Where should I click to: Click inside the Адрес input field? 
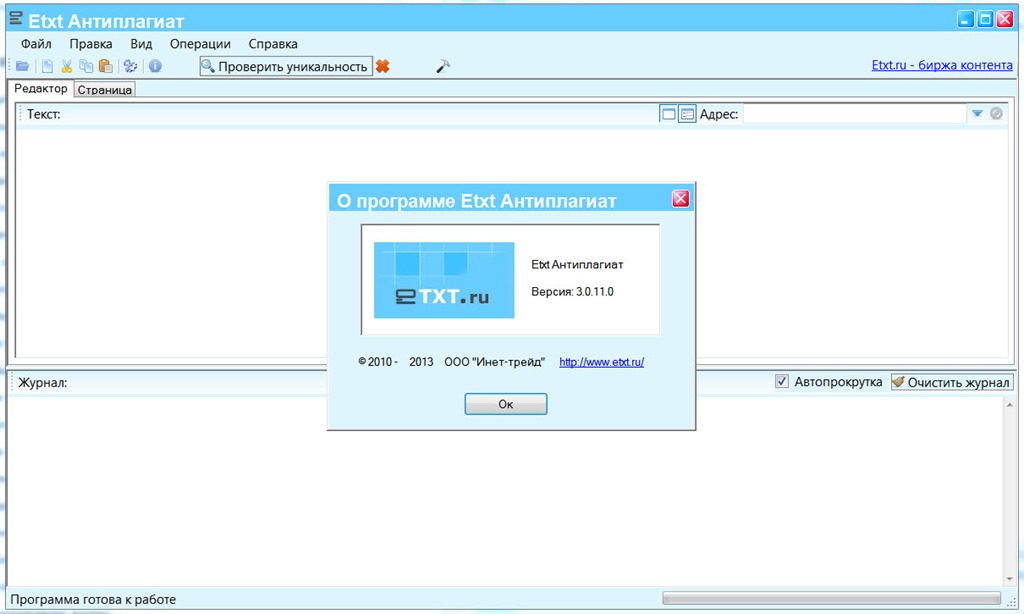[854, 114]
